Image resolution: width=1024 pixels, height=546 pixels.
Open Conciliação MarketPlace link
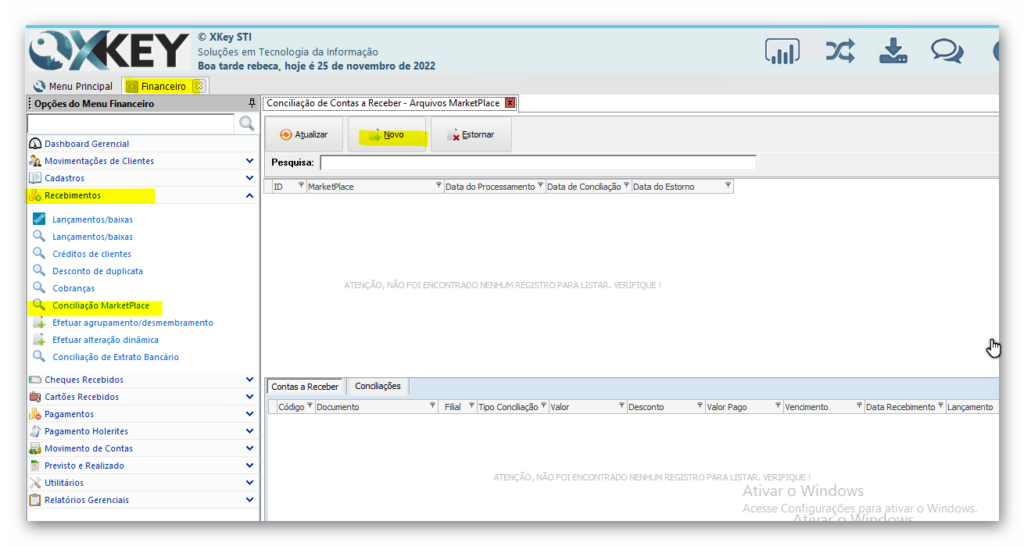[x=101, y=305]
